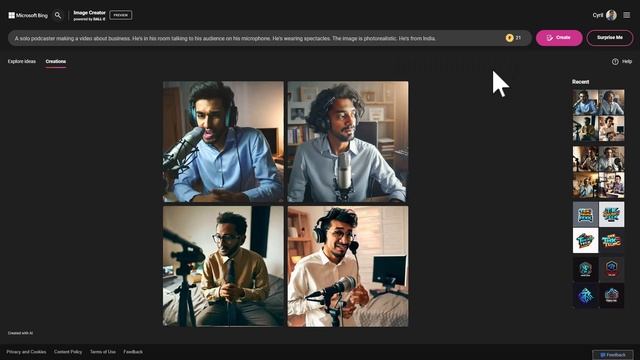Open image of curly-haired man at a bookshelf
640x360 pixels.
[x=348, y=142]
